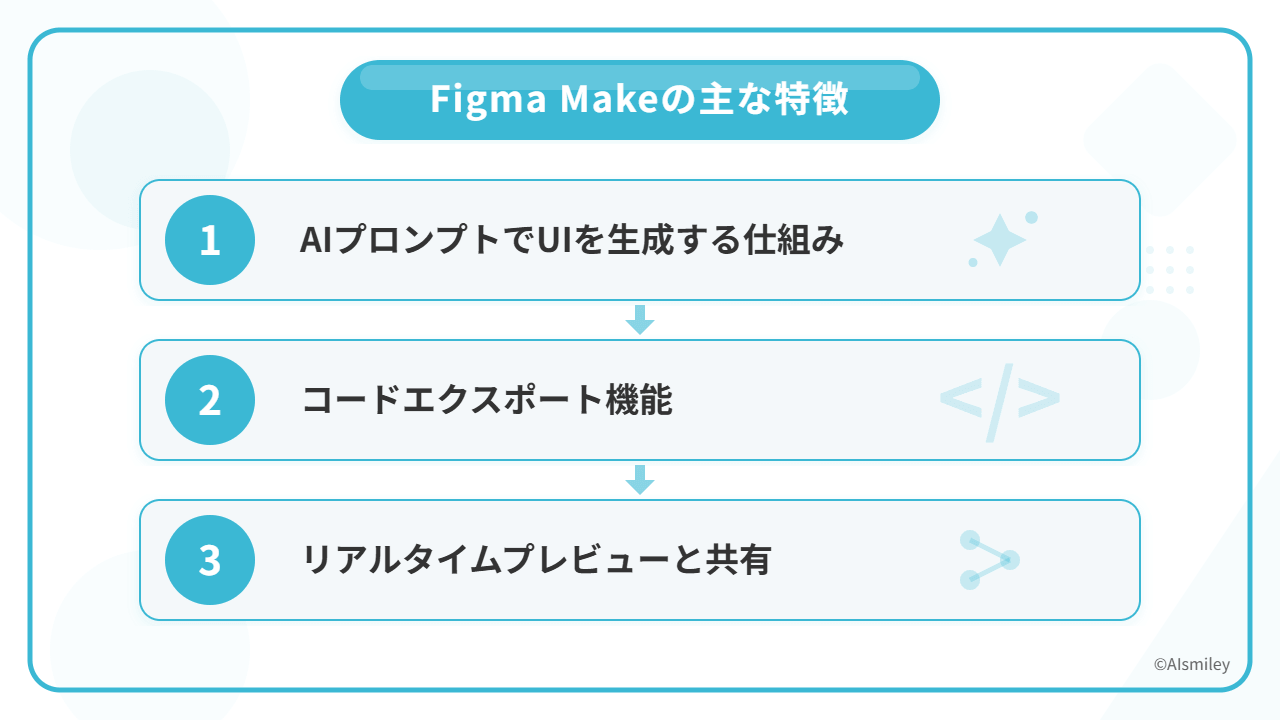Click the small dot above the sparkle
The height and width of the screenshot is (720, 1280).
[x=1031, y=217]
